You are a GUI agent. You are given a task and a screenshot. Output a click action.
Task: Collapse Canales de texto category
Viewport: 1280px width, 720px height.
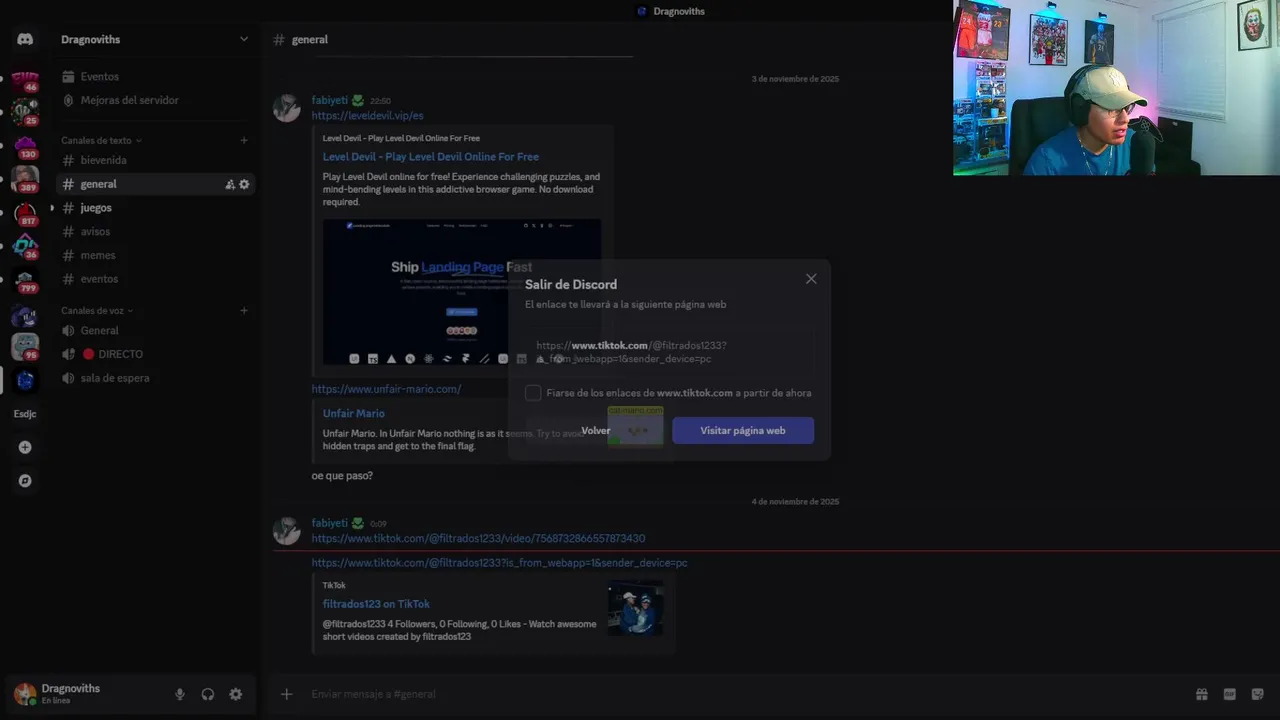click(x=101, y=141)
